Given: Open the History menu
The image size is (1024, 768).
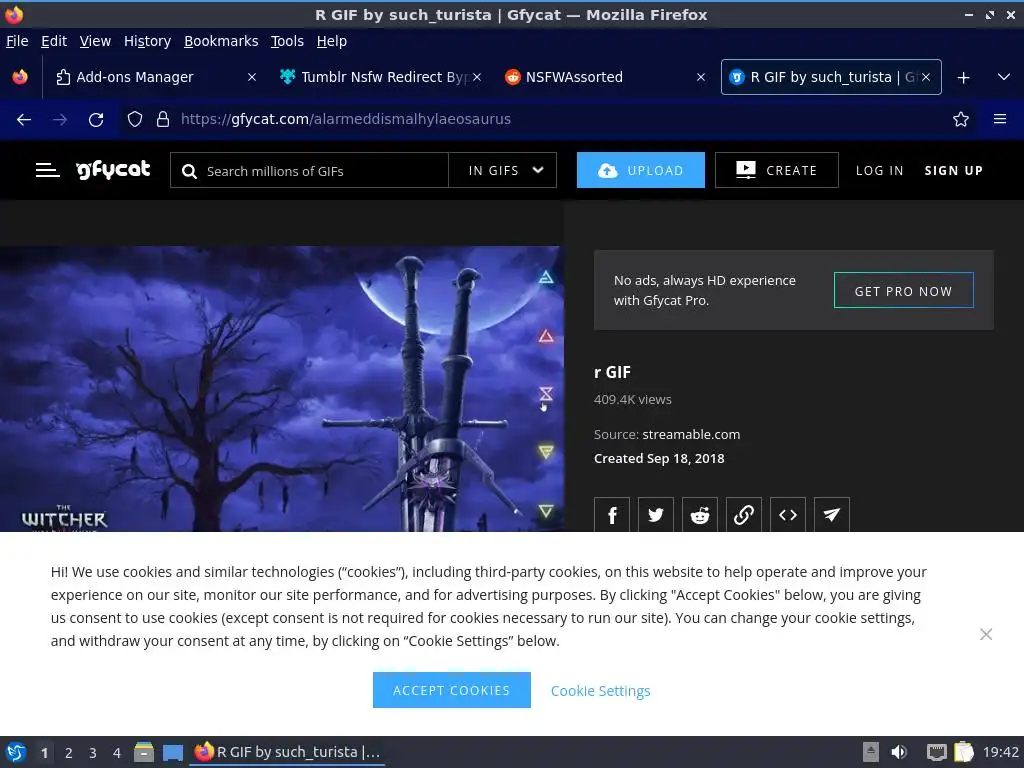Looking at the screenshot, I should 147,41.
